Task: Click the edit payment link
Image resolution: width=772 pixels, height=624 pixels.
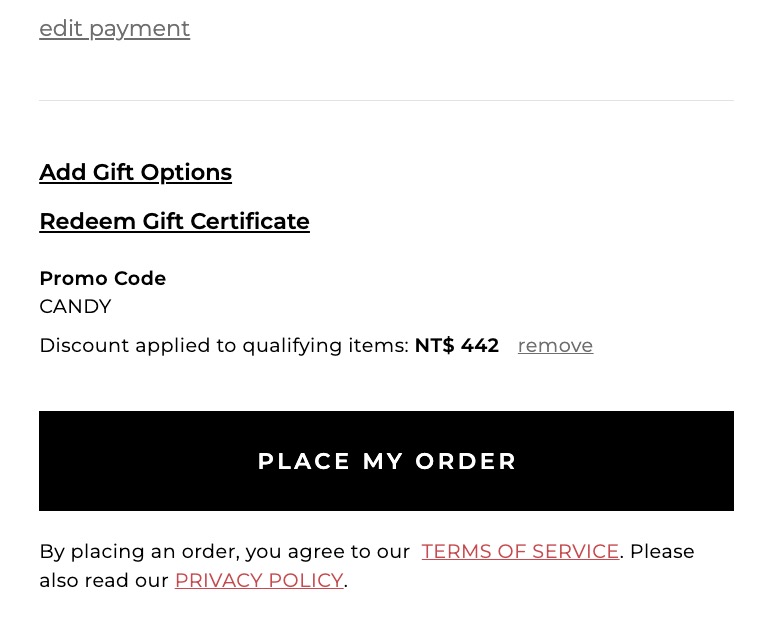Action: (114, 29)
